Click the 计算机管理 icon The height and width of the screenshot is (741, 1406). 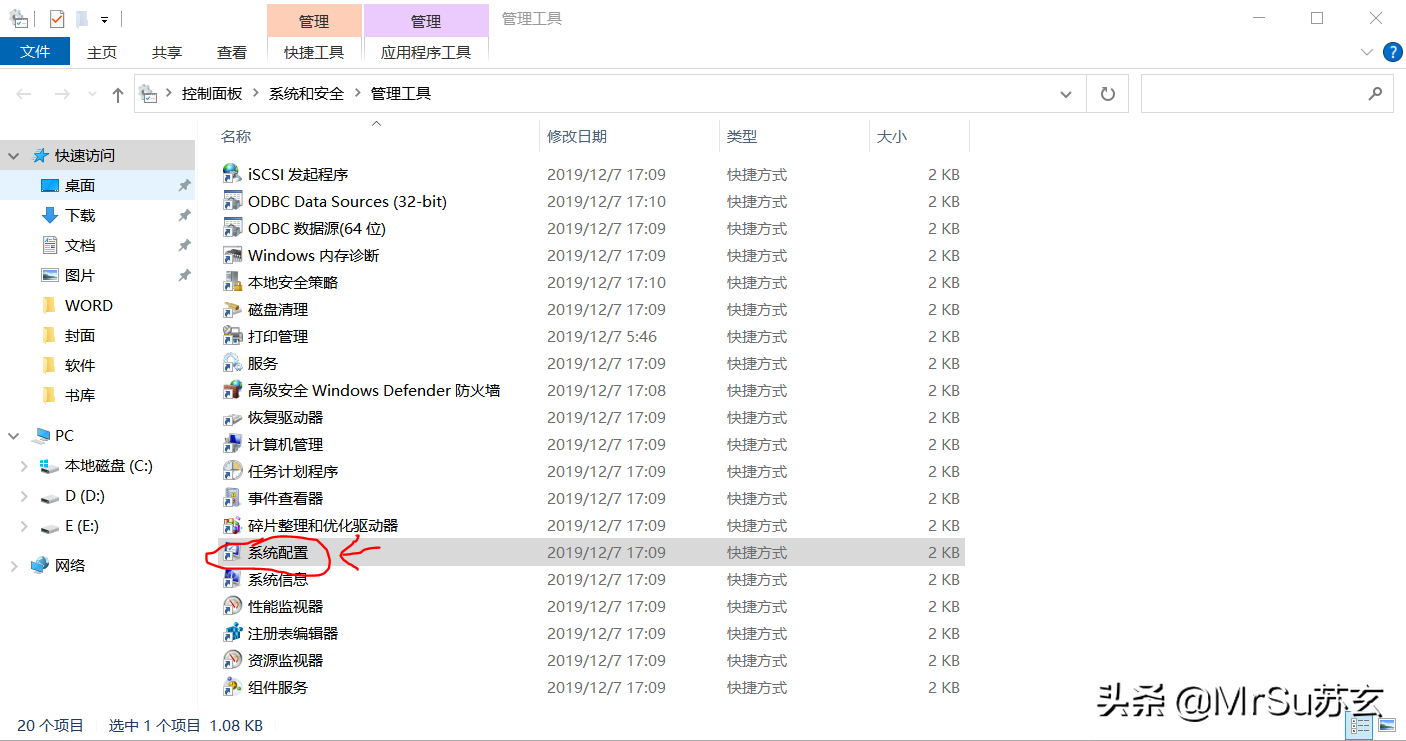[x=232, y=444]
